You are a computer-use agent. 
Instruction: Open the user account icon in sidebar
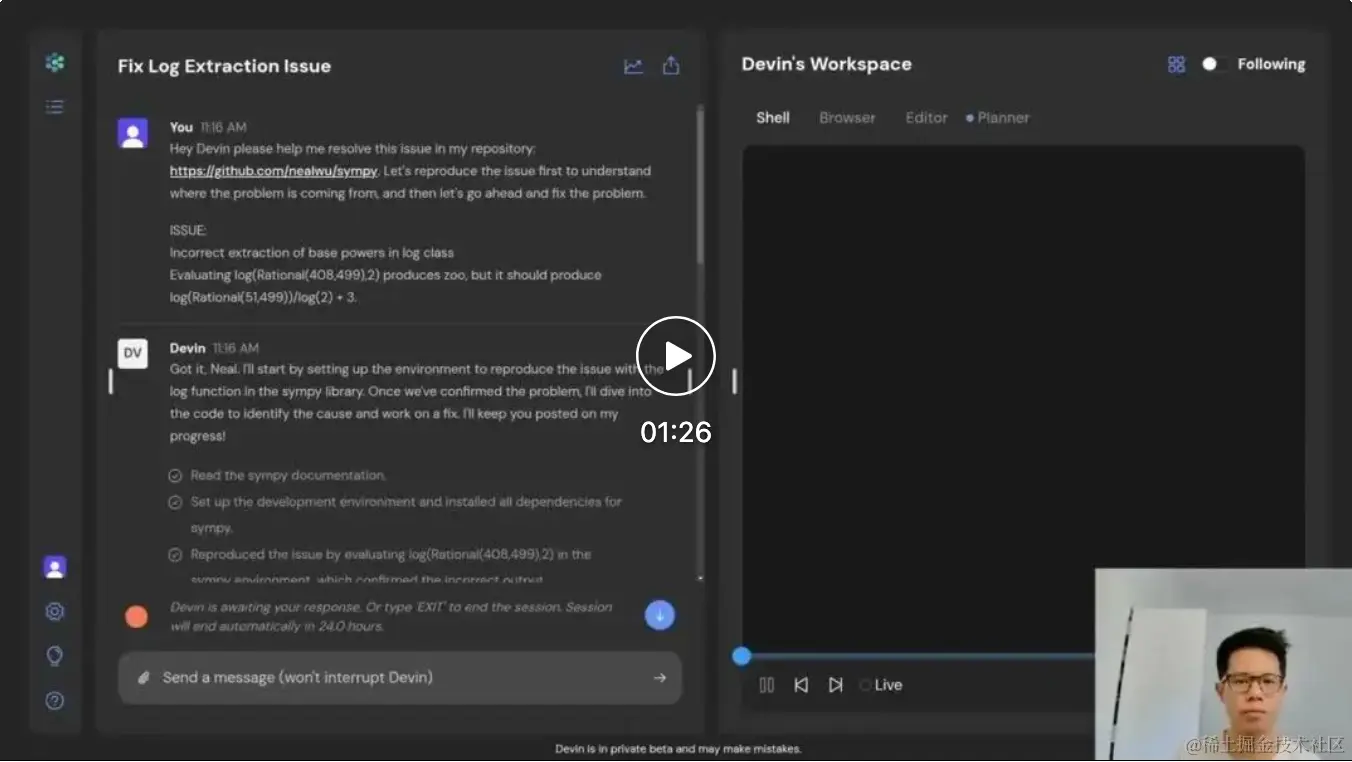tap(55, 568)
